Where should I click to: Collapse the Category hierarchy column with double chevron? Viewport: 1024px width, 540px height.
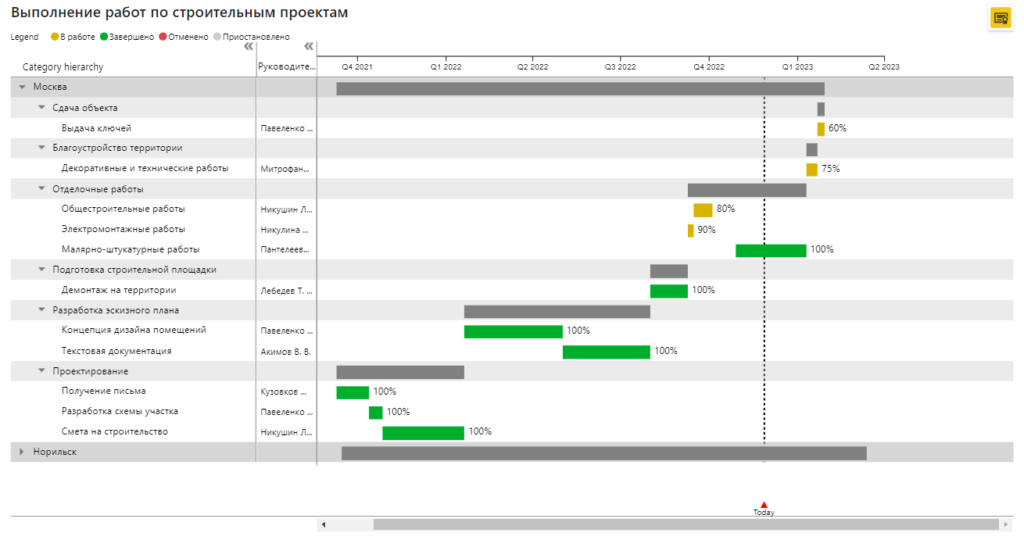point(248,46)
